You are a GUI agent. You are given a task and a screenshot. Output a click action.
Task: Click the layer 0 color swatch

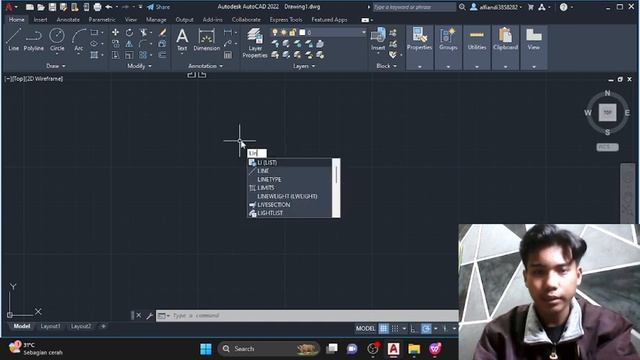[x=302, y=32]
